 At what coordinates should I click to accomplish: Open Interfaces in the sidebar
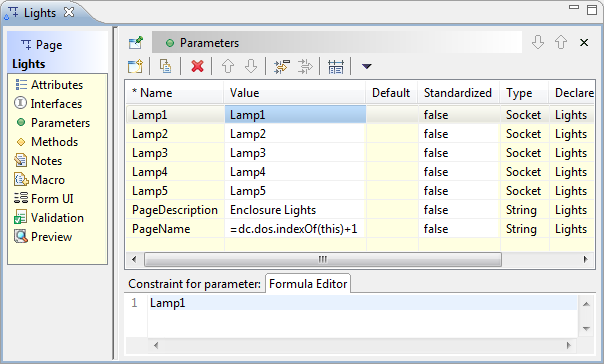56,104
